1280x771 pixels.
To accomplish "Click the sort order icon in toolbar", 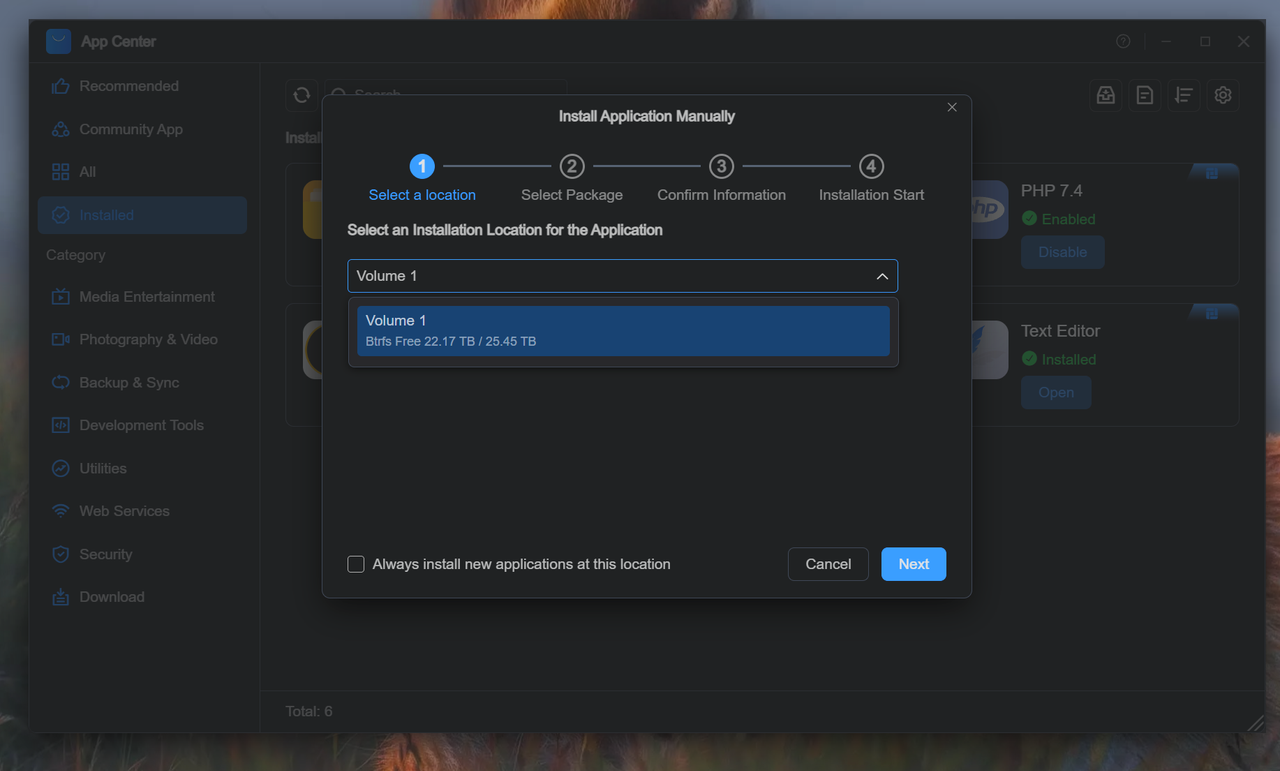I will click(1184, 95).
